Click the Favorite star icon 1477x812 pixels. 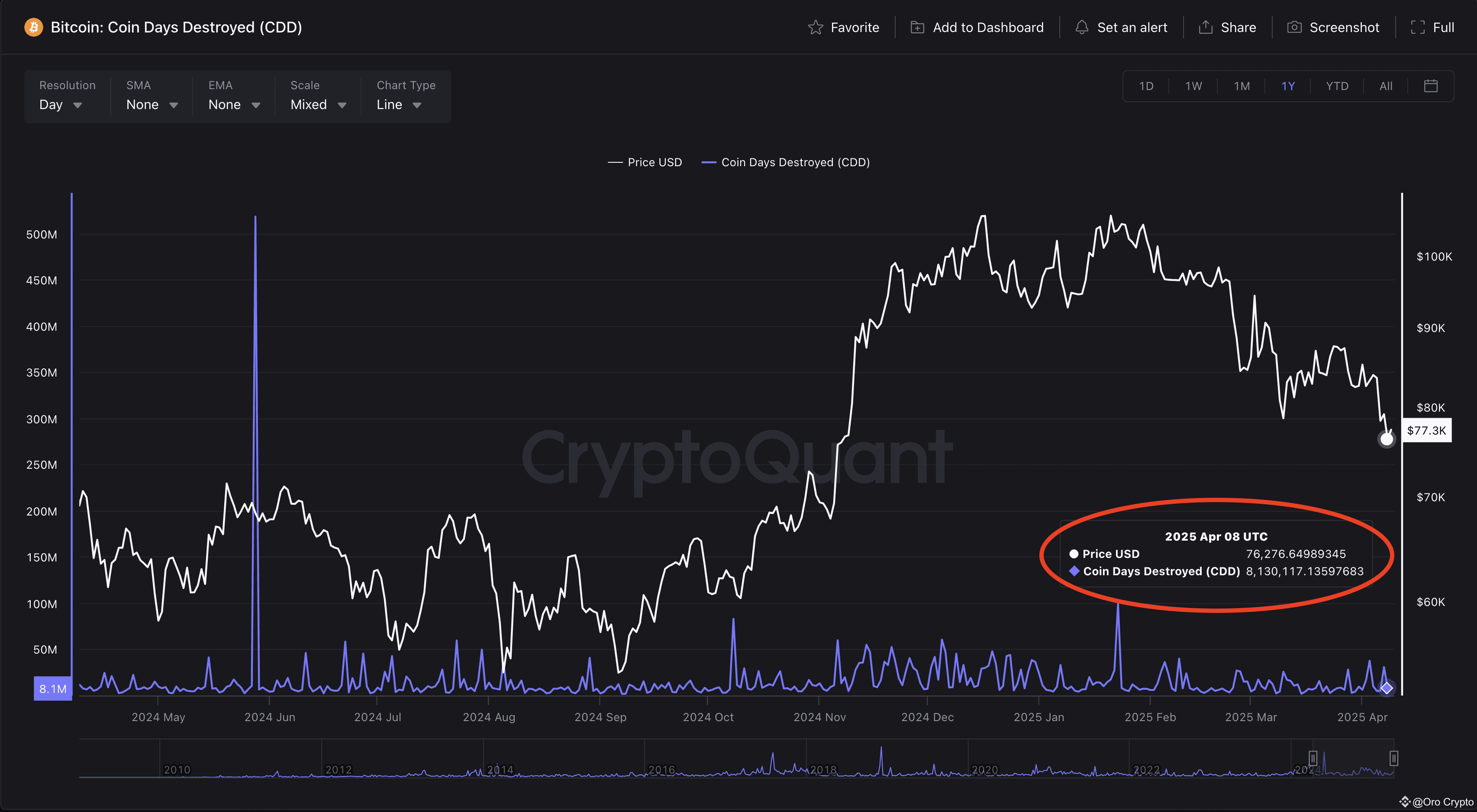point(815,27)
